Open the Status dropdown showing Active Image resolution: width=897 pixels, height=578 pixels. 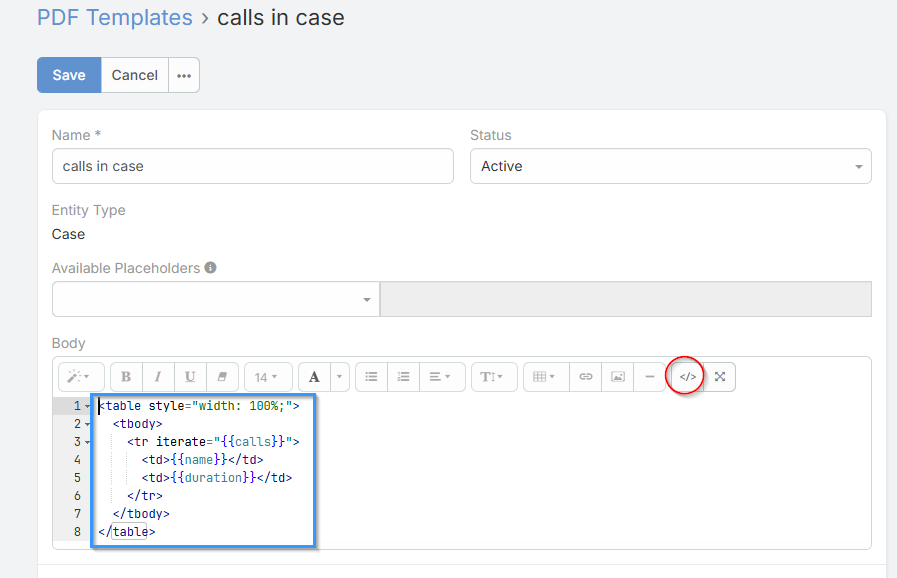(x=670, y=166)
